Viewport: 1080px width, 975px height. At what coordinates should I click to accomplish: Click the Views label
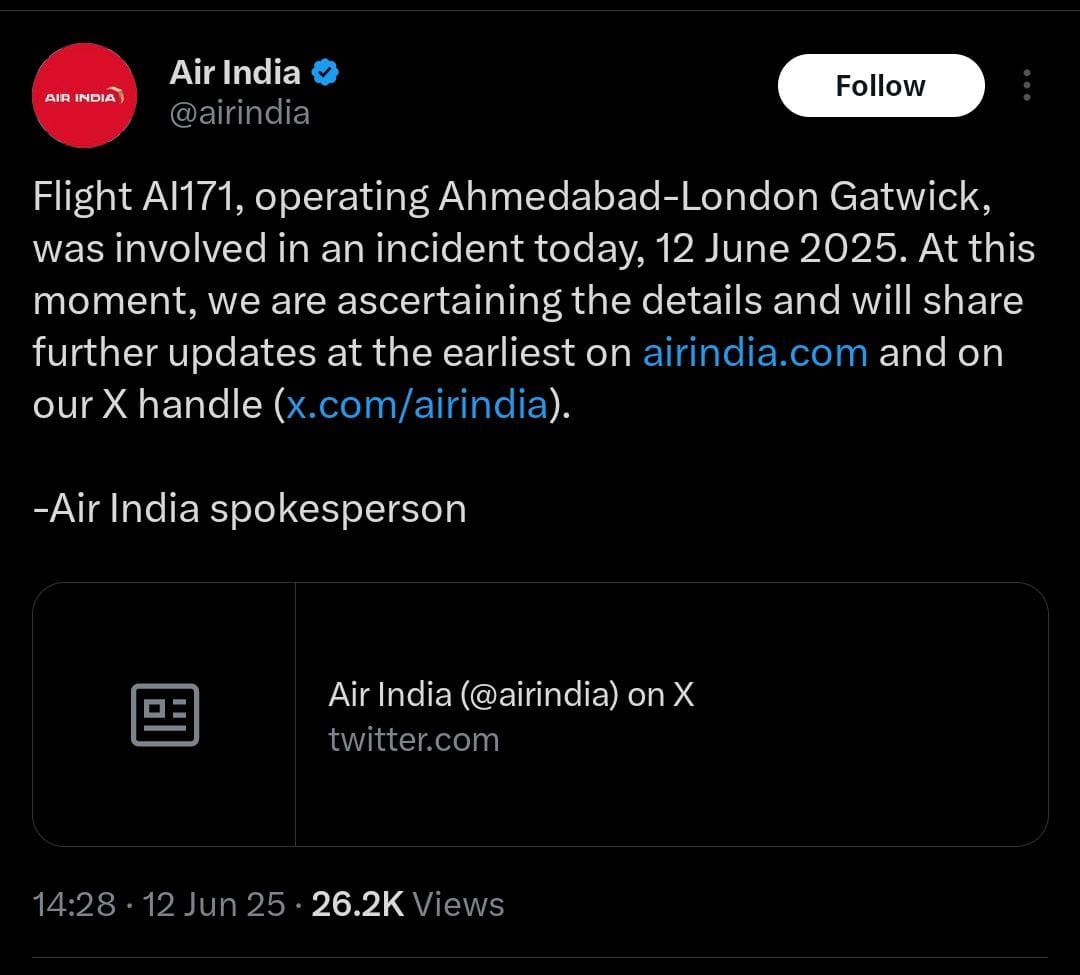459,904
